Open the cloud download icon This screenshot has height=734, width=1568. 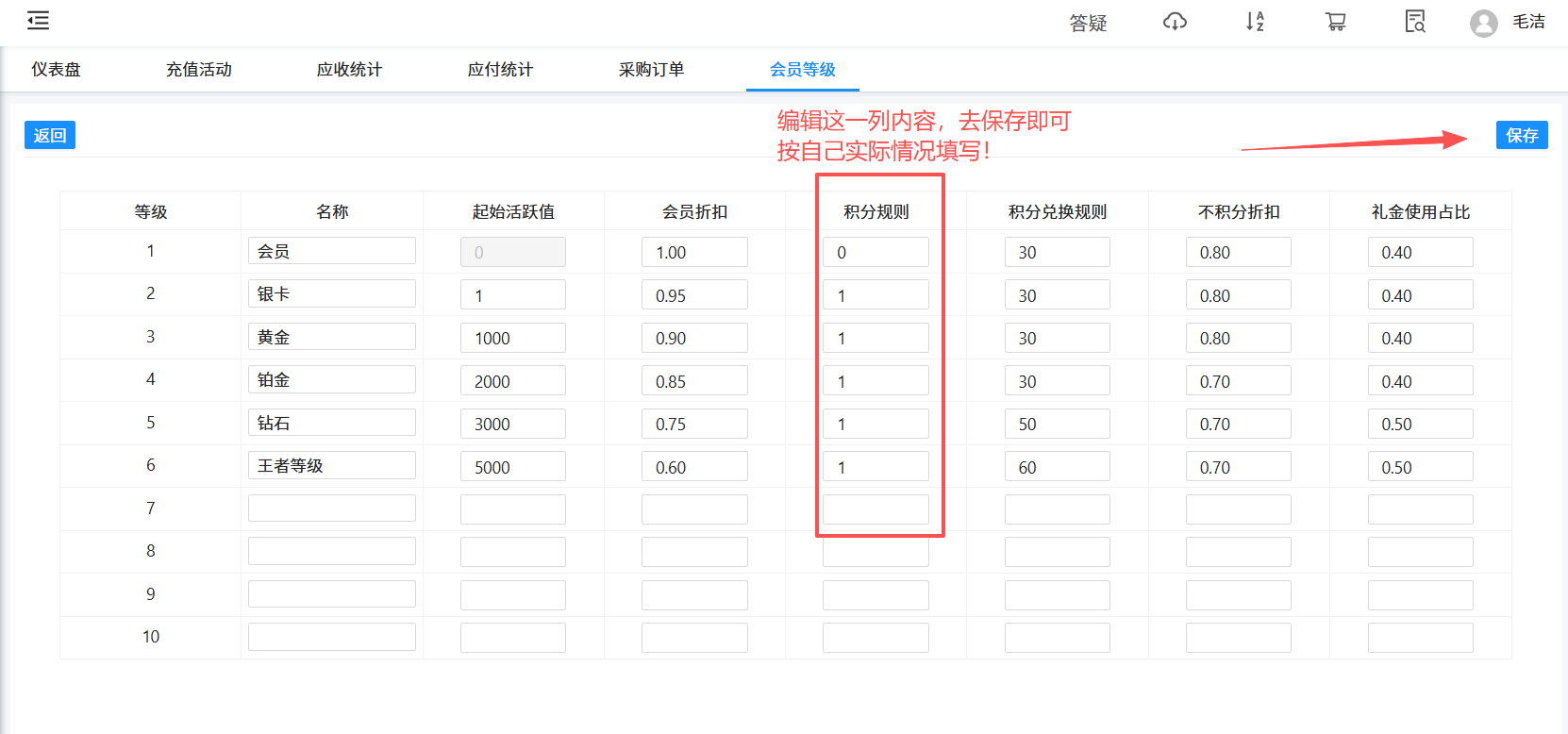click(x=1175, y=22)
